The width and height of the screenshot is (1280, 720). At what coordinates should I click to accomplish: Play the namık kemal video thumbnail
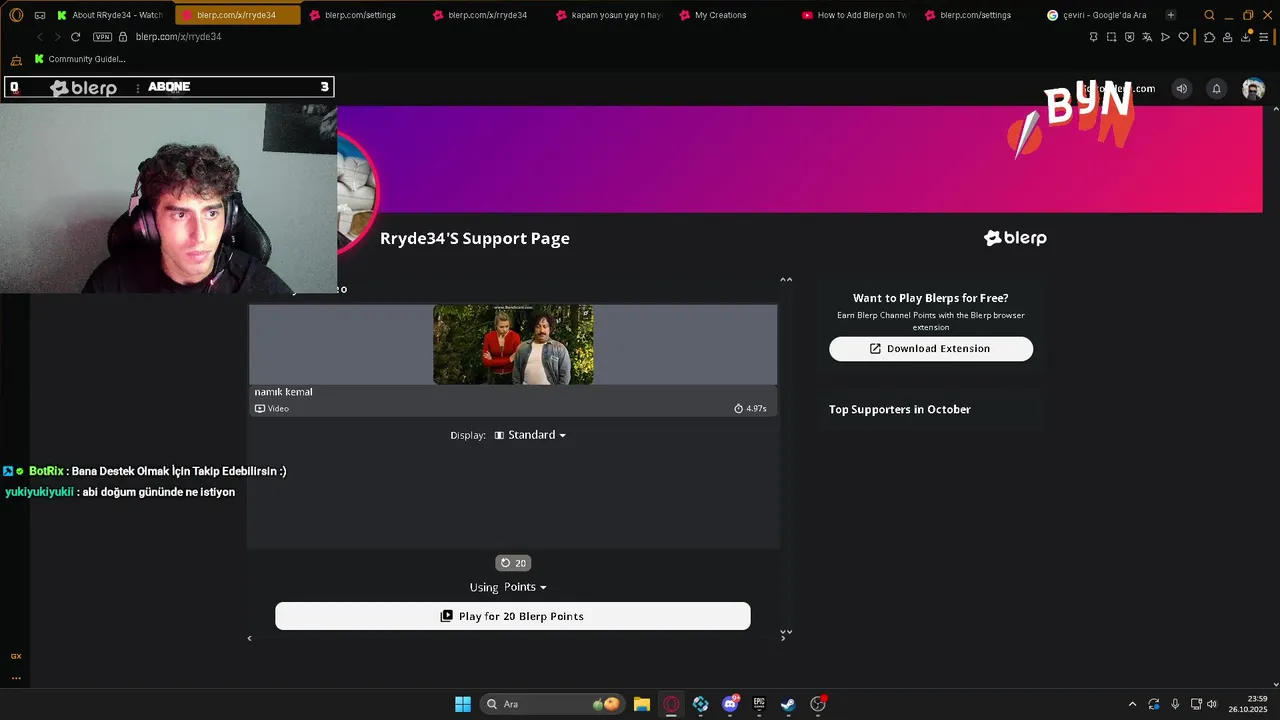coord(513,344)
